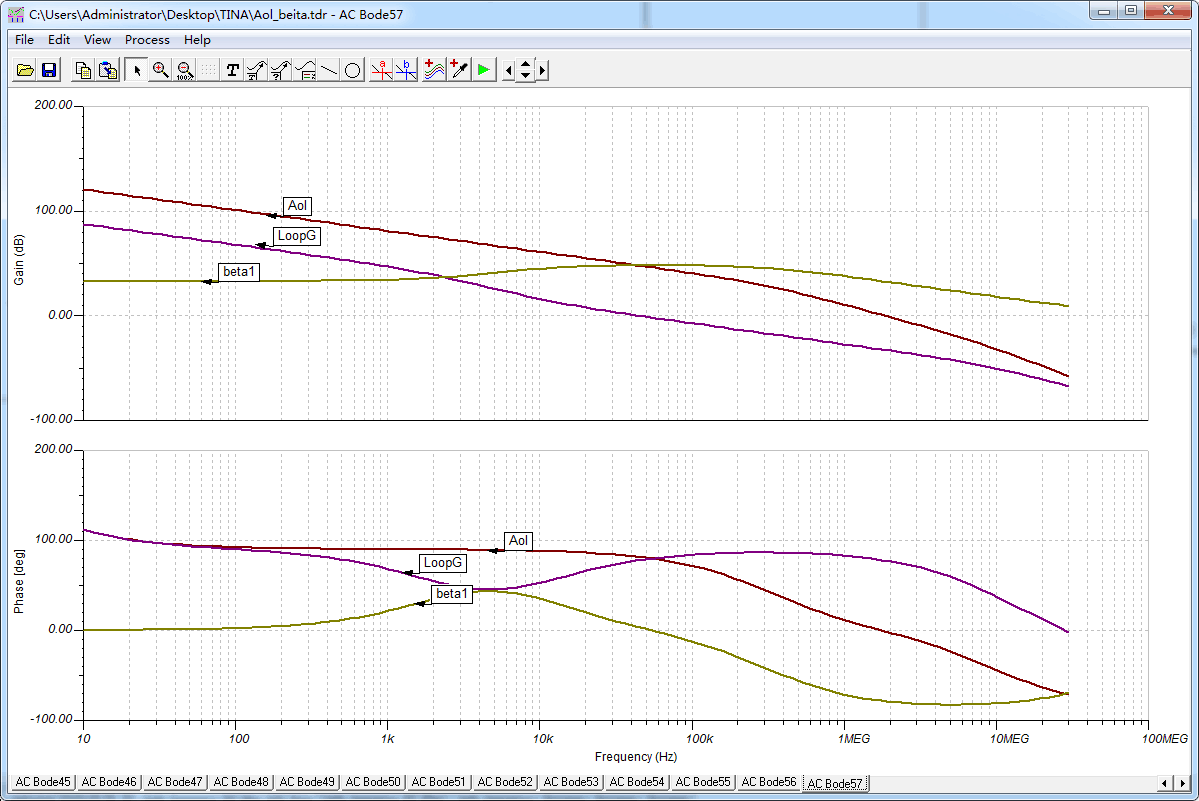
Task: Switch to the AC Bode45 tab
Action: pyautogui.click(x=43, y=782)
